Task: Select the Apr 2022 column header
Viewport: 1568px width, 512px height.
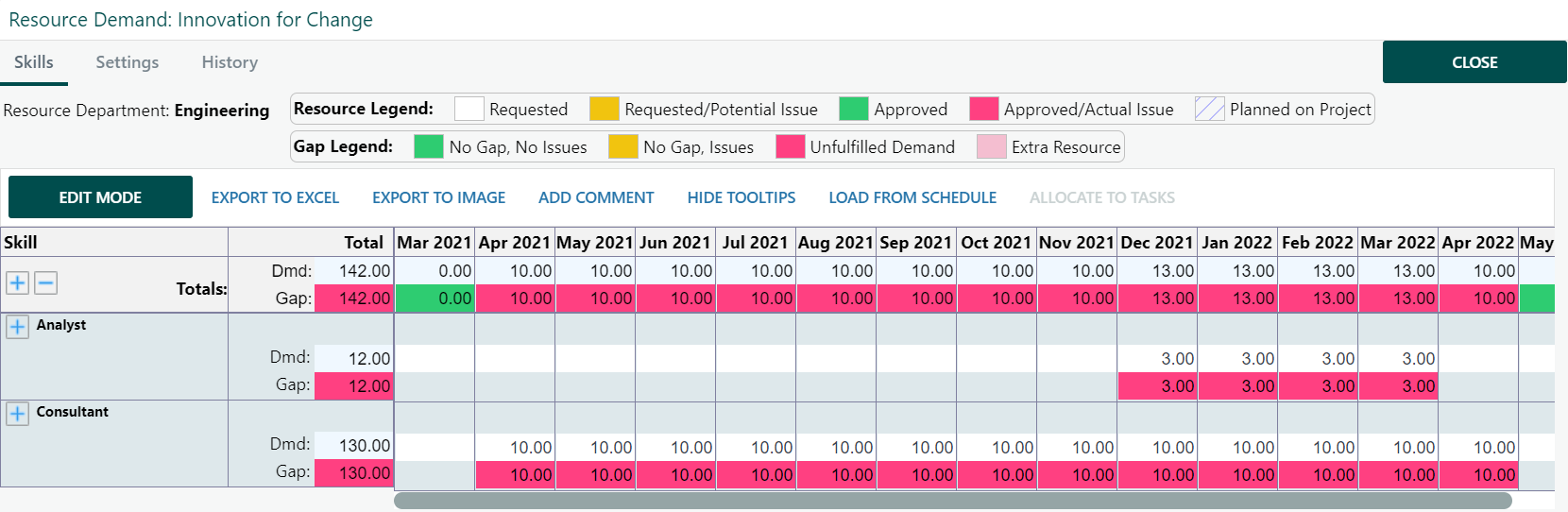Action: pyautogui.click(x=1478, y=242)
